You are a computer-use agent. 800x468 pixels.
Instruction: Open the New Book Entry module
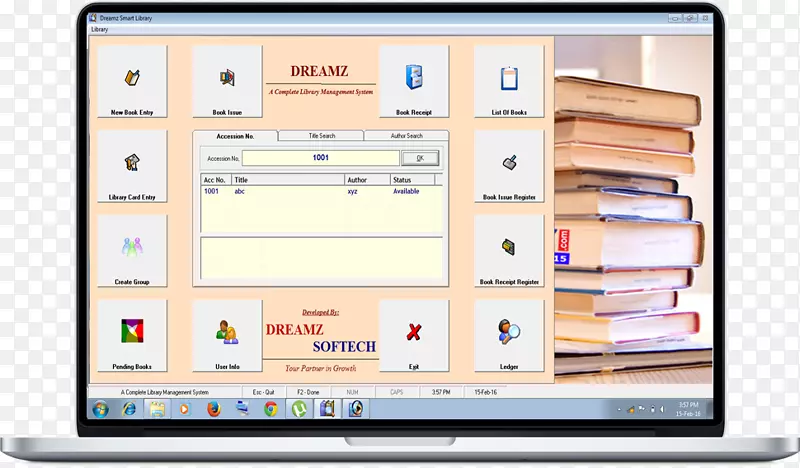coord(131,80)
